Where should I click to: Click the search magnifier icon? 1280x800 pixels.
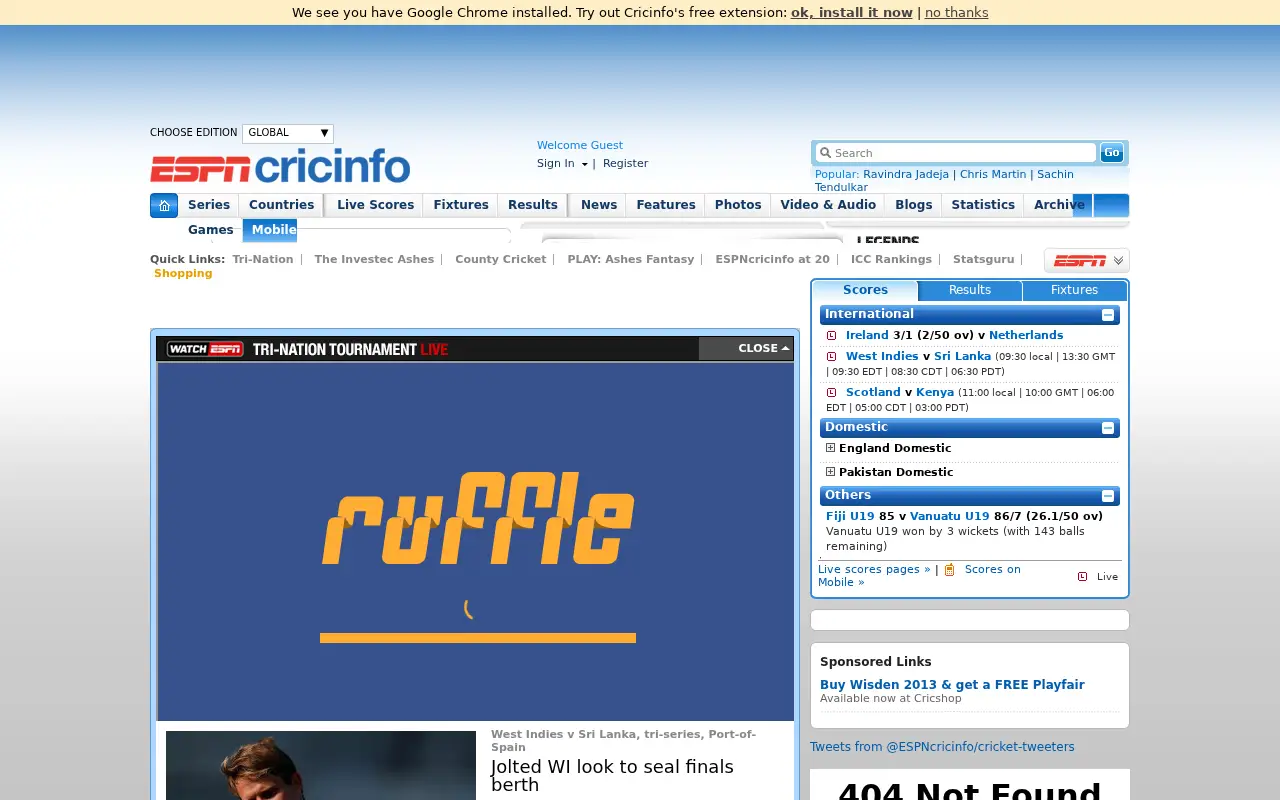point(825,153)
